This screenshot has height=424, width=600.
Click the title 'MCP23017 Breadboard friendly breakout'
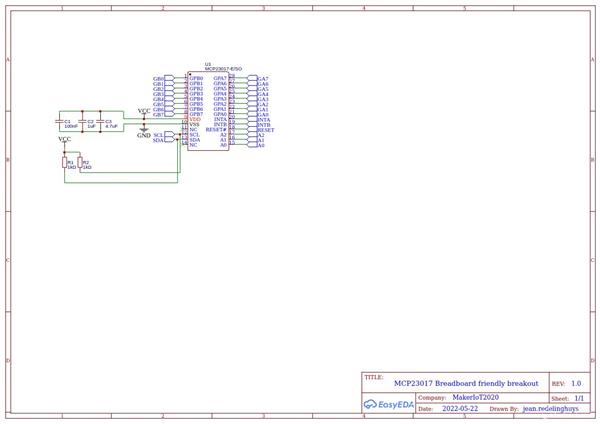tap(466, 383)
